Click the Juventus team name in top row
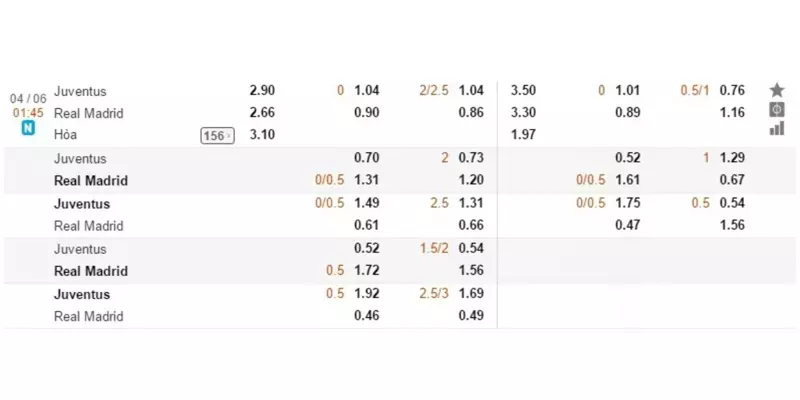The width and height of the screenshot is (800, 400). tap(80, 91)
